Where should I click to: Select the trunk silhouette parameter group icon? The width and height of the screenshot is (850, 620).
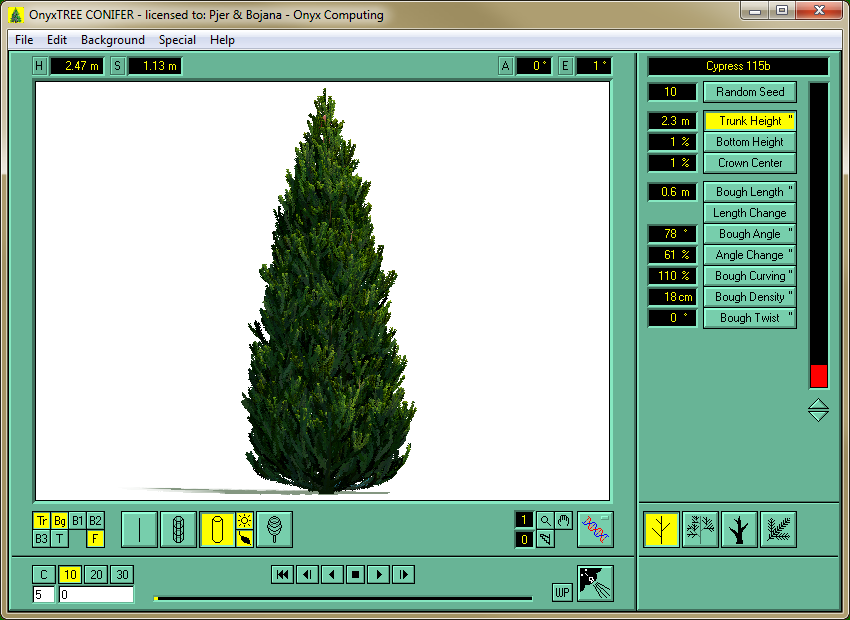pos(739,529)
